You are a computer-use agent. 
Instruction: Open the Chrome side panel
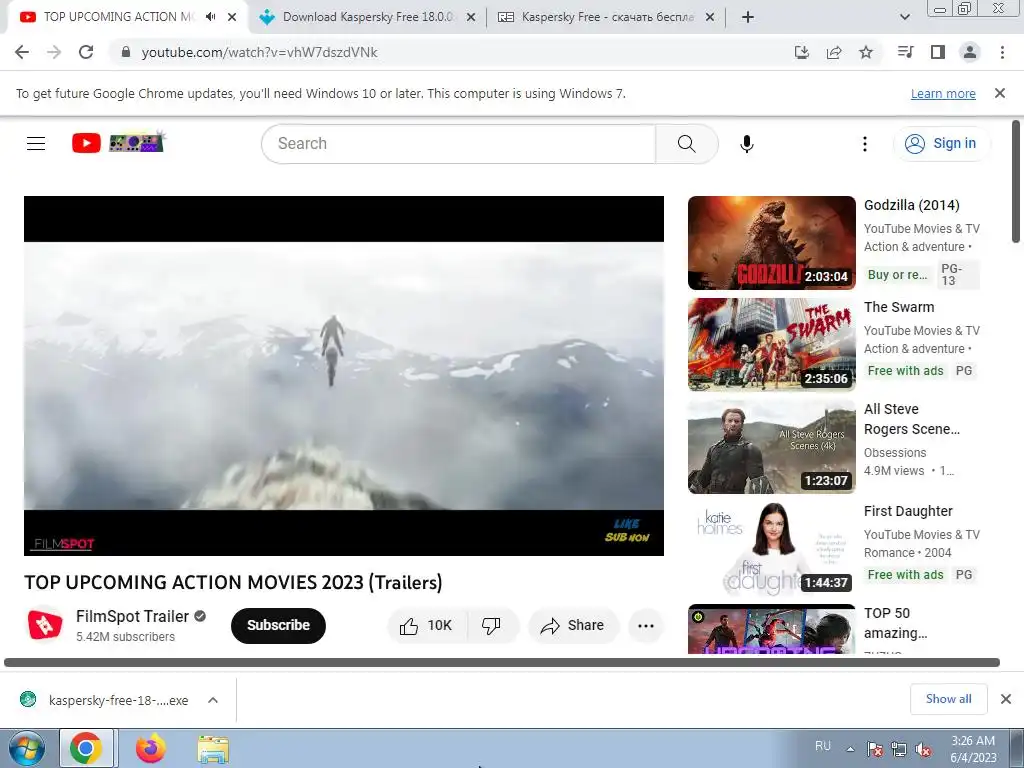938,52
